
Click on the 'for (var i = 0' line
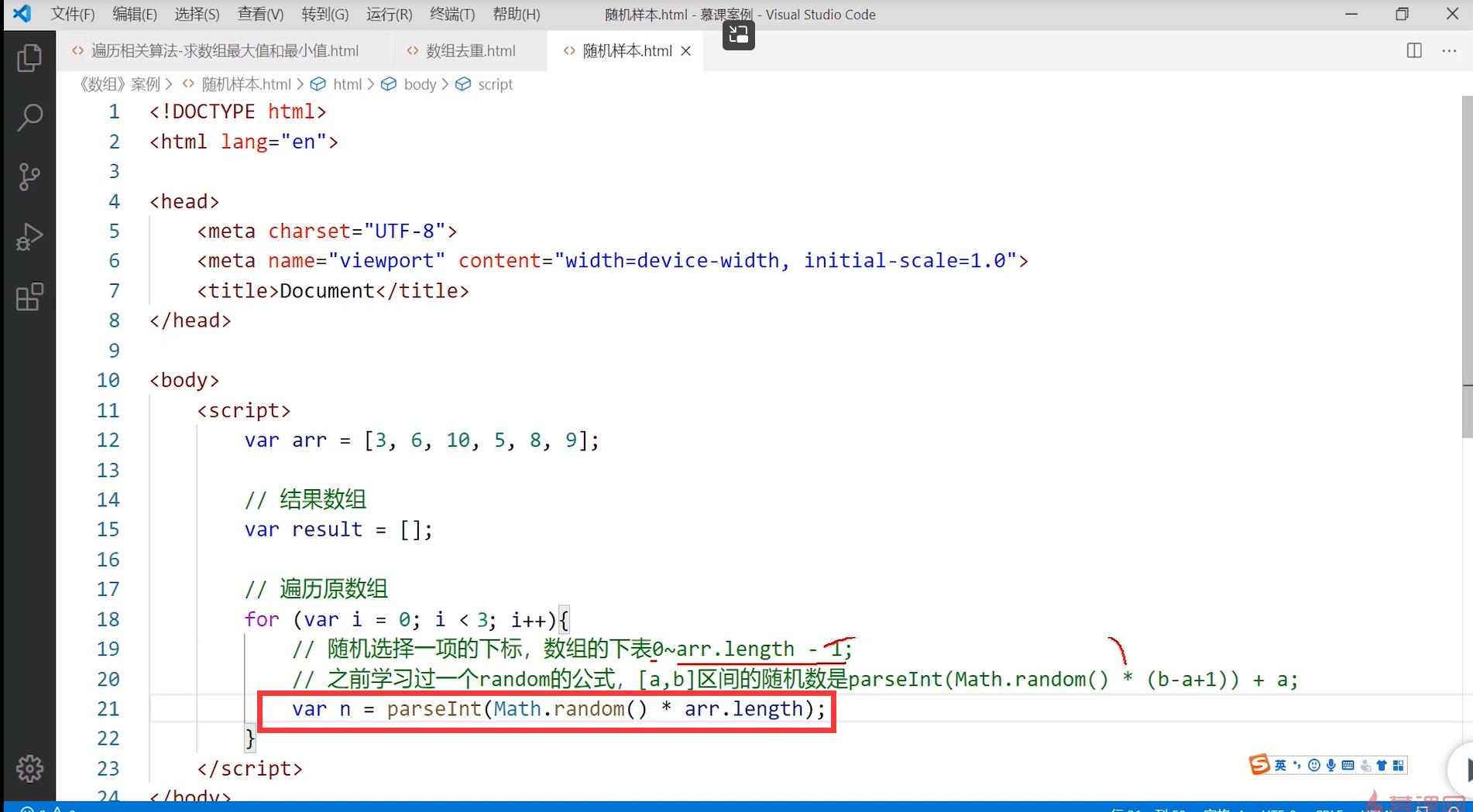pos(407,619)
